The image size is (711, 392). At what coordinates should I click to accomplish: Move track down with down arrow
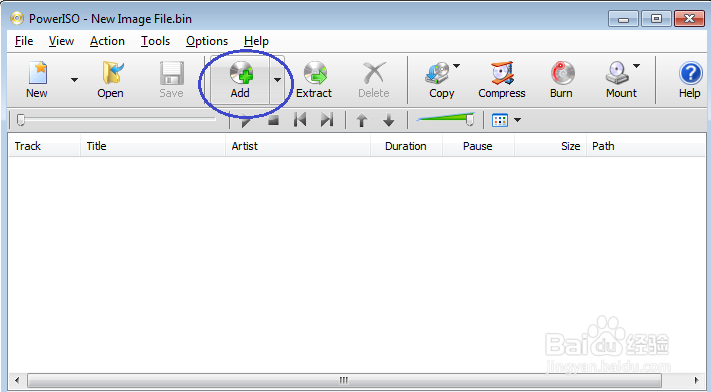click(x=389, y=120)
